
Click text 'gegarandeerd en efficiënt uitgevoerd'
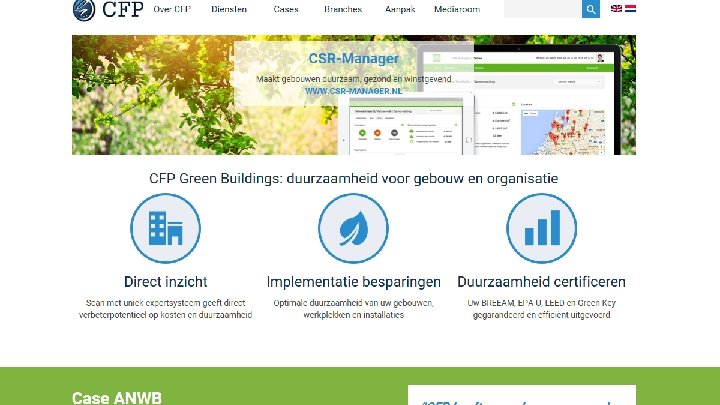[x=541, y=315]
